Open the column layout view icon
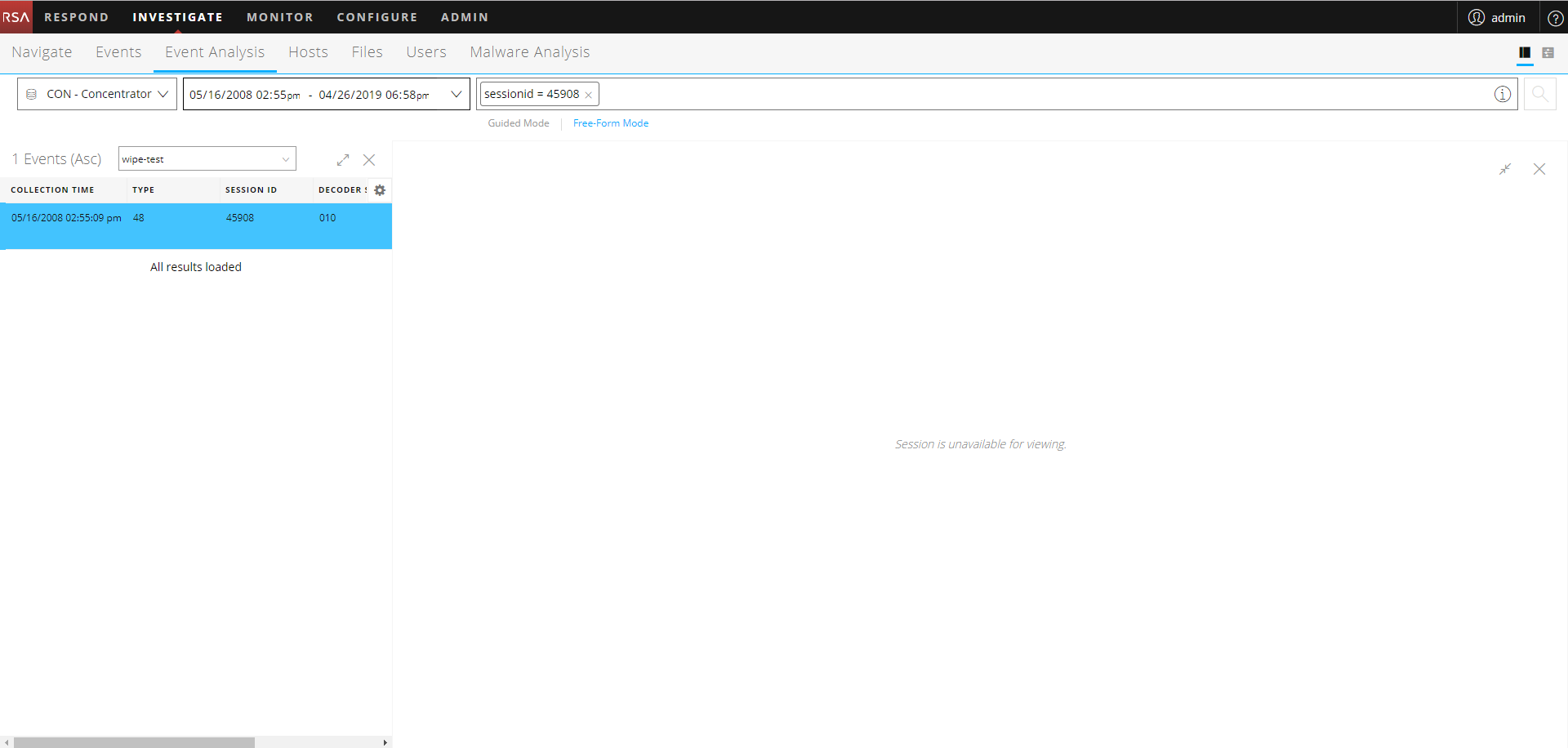The height and width of the screenshot is (748, 1568). click(x=1526, y=52)
